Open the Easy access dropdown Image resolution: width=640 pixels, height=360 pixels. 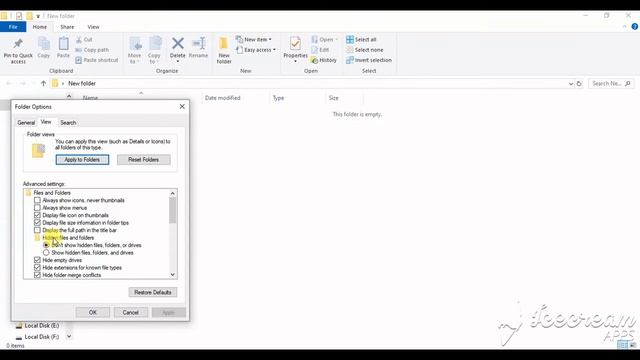(256, 50)
